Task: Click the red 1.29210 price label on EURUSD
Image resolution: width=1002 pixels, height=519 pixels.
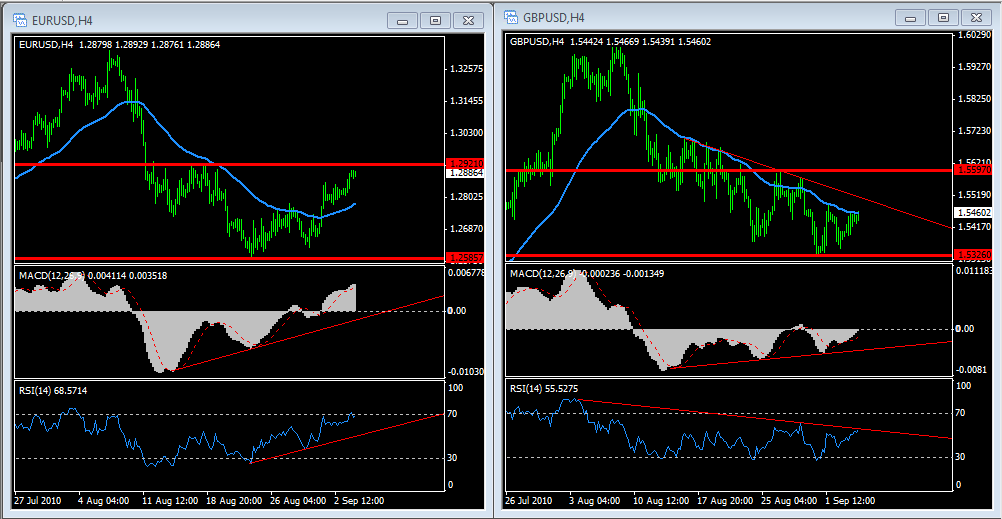Action: 467,164
